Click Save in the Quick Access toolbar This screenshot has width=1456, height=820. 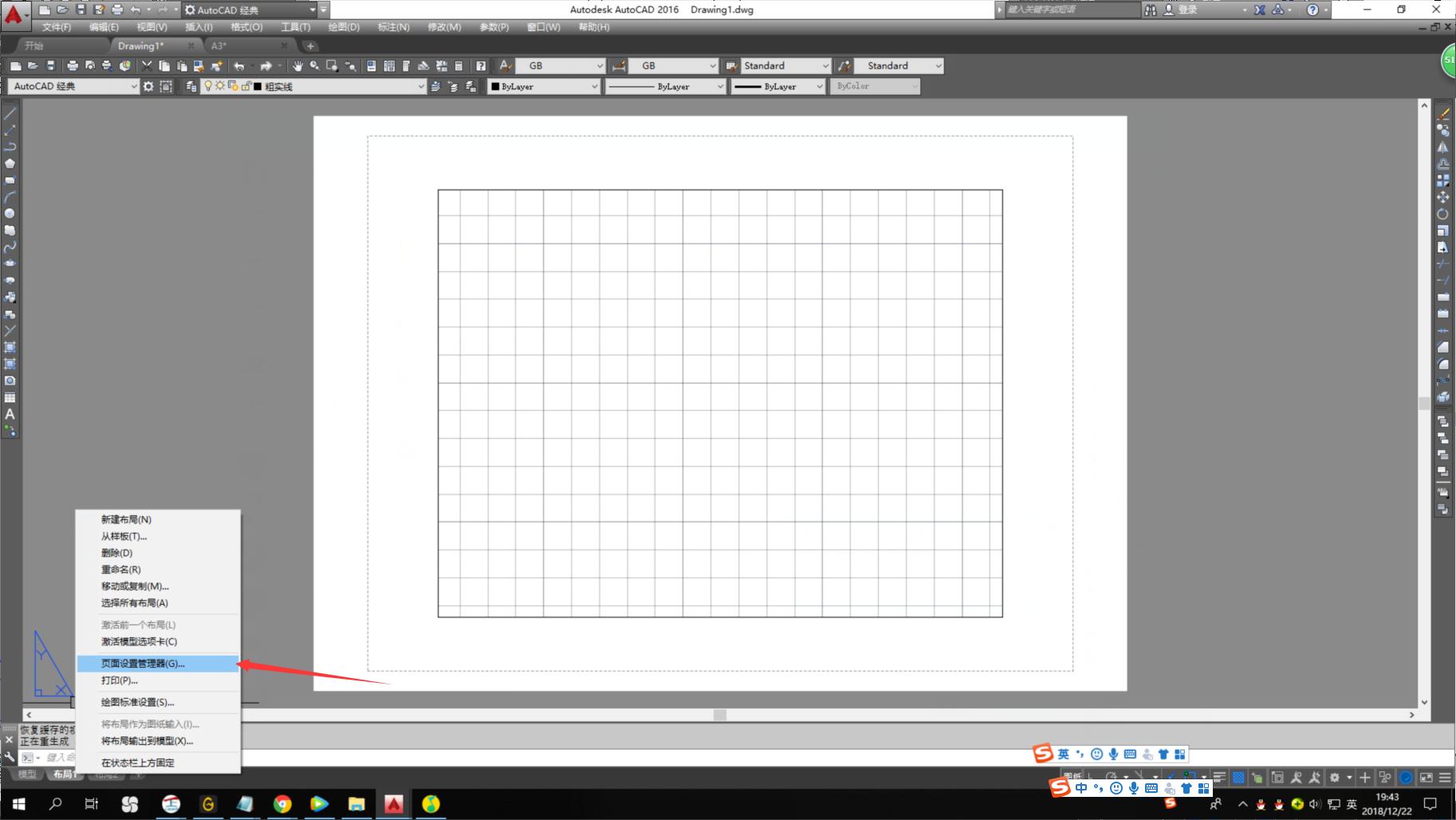[81, 10]
